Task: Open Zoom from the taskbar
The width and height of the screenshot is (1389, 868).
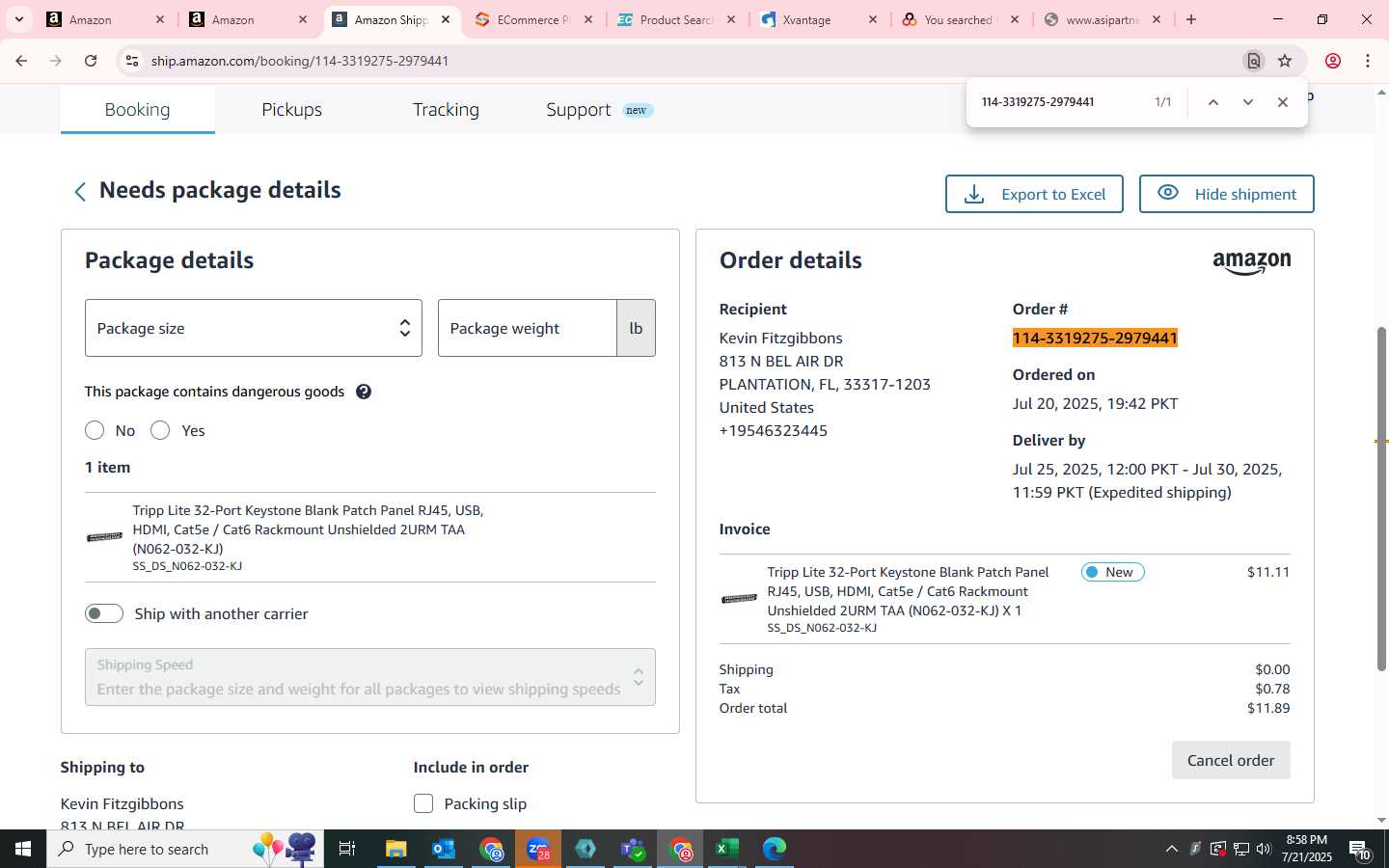Action: (538, 849)
